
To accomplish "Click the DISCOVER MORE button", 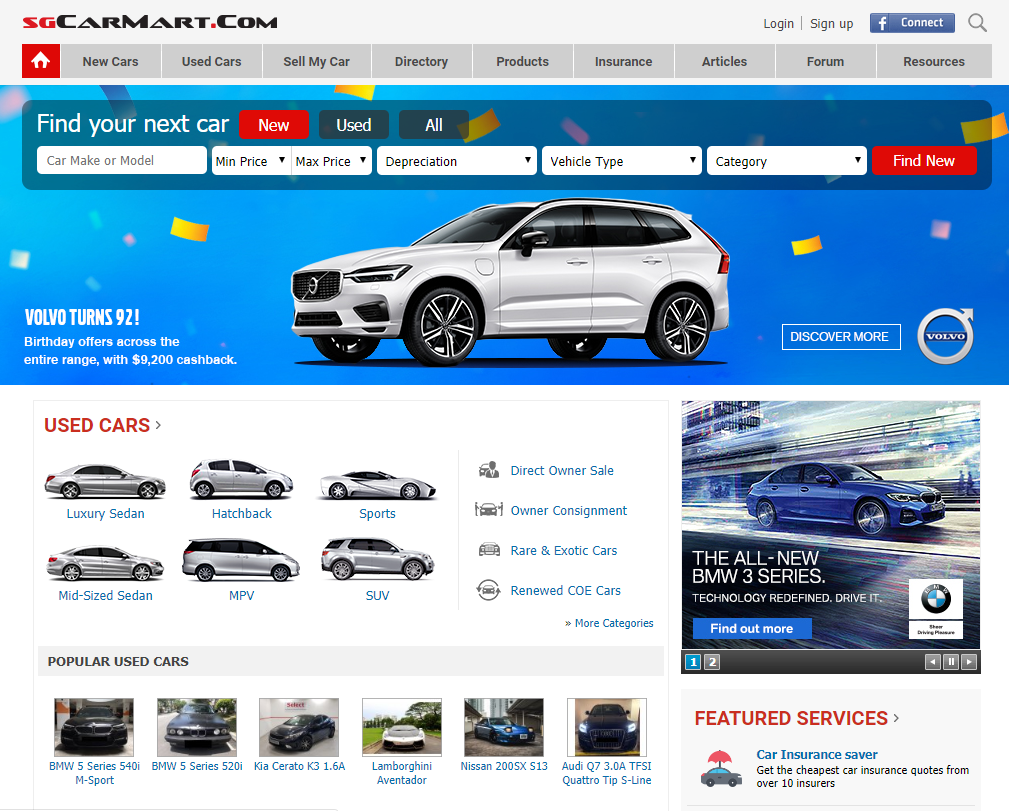I will pyautogui.click(x=841, y=337).
